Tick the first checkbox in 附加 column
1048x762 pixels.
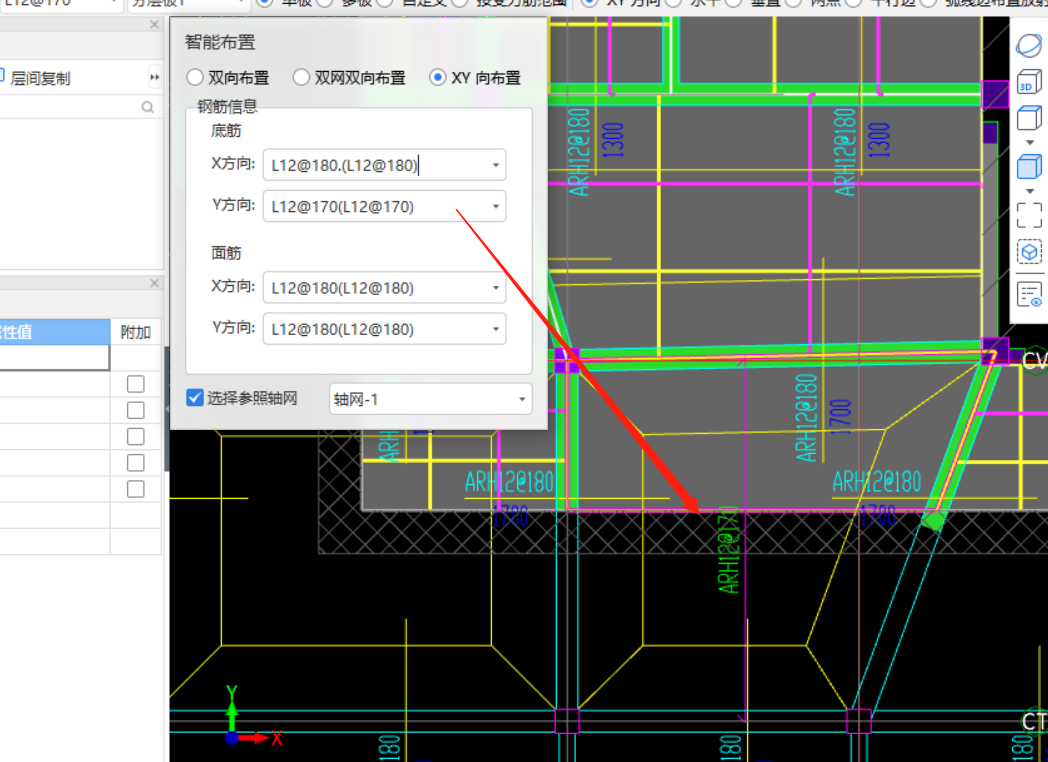pos(136,384)
